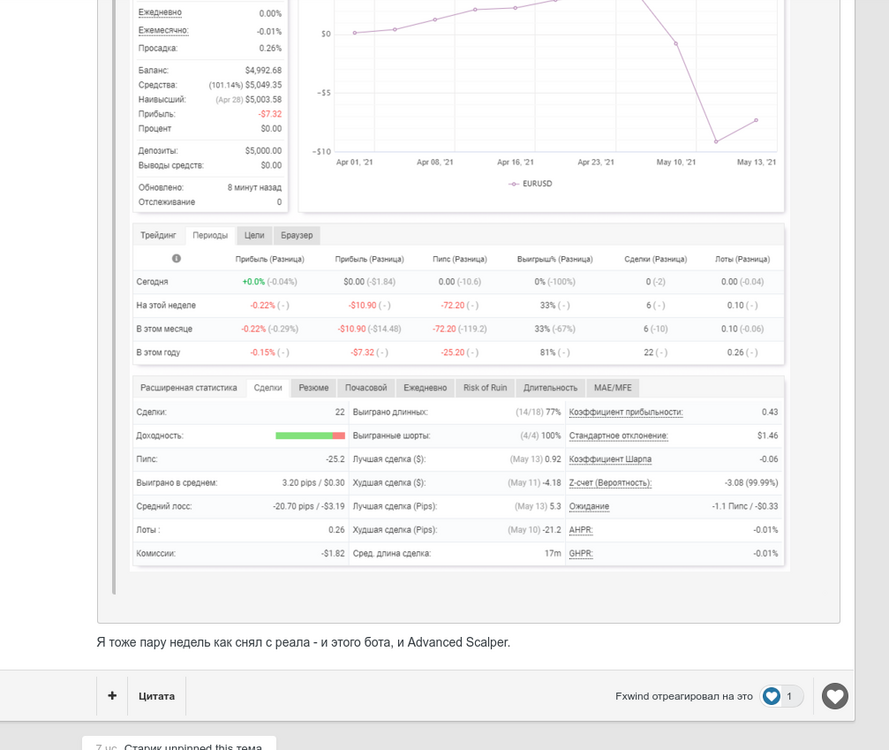Click the В этом году row label
This screenshot has width=889, height=750.
(x=158, y=353)
